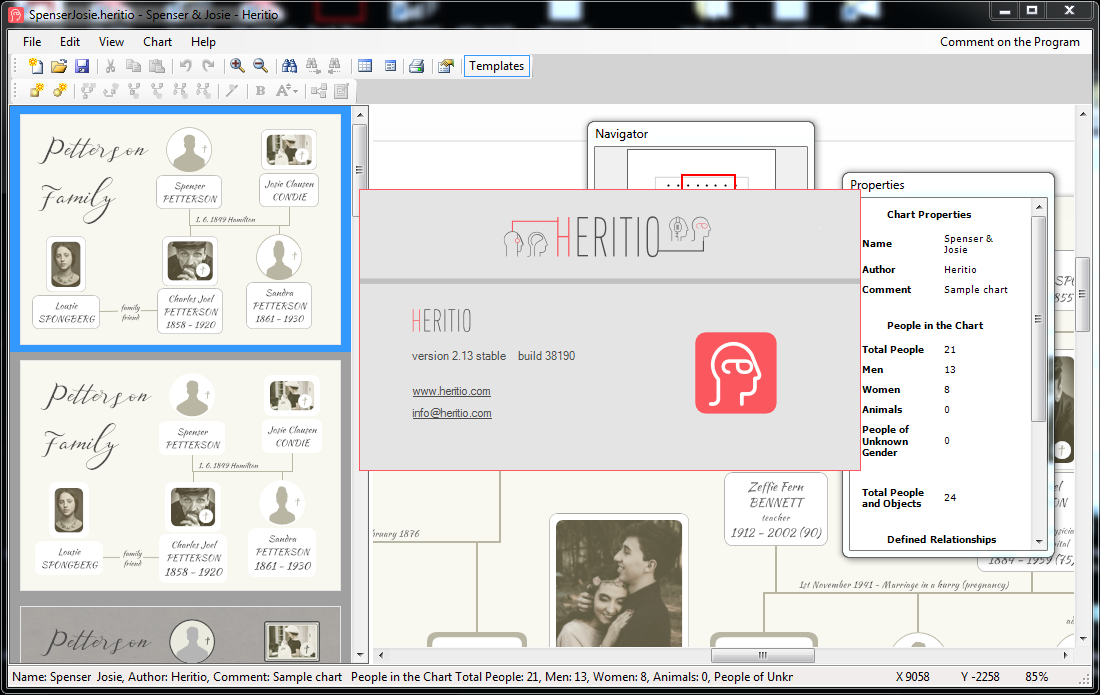Click the 'Spenser & Josie' name value
Image resolution: width=1100 pixels, height=695 pixels.
pyautogui.click(x=968, y=244)
